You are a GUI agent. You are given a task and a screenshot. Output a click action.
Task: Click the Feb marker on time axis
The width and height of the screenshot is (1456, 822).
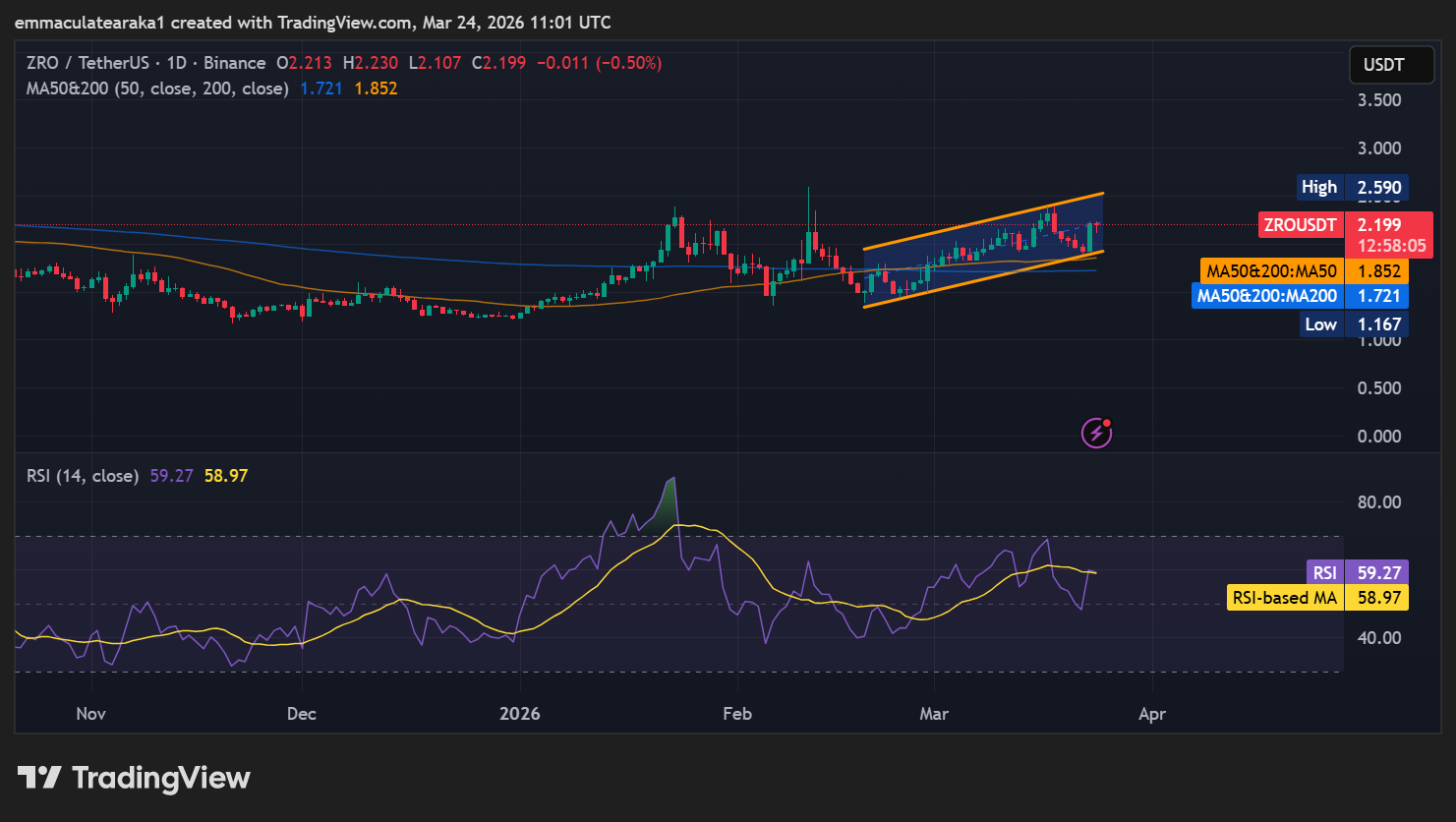point(736,714)
